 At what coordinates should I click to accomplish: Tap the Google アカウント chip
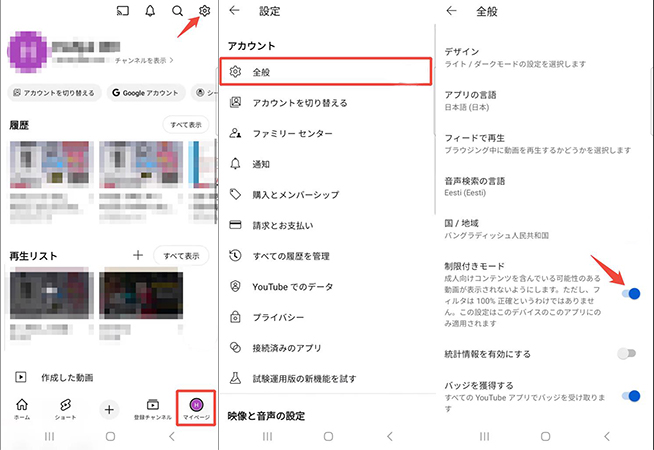146,93
